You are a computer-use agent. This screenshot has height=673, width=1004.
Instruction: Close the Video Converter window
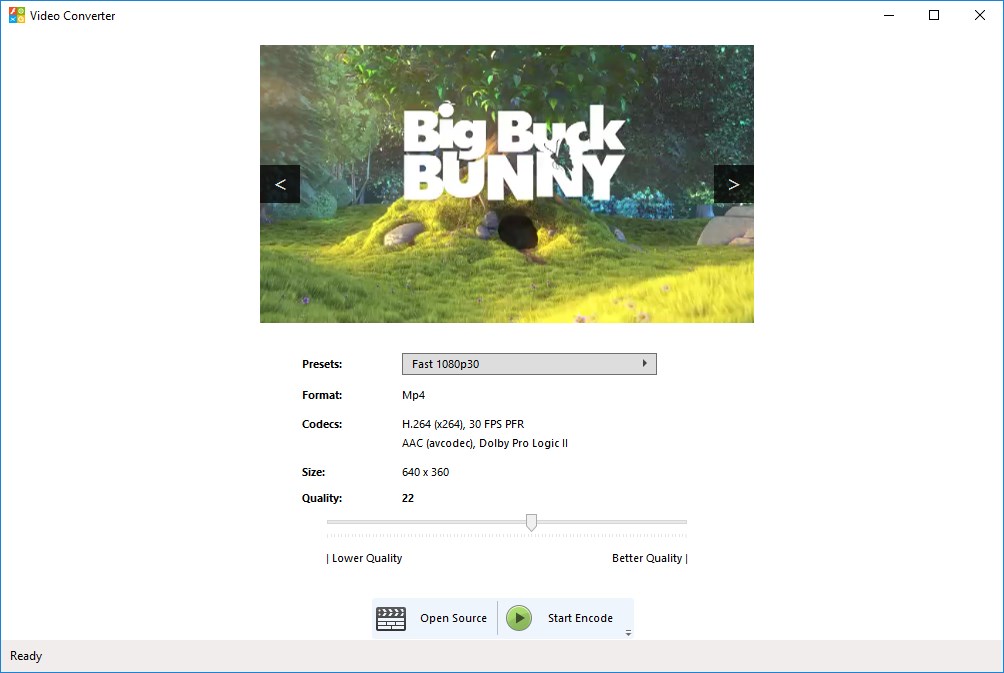pos(980,15)
